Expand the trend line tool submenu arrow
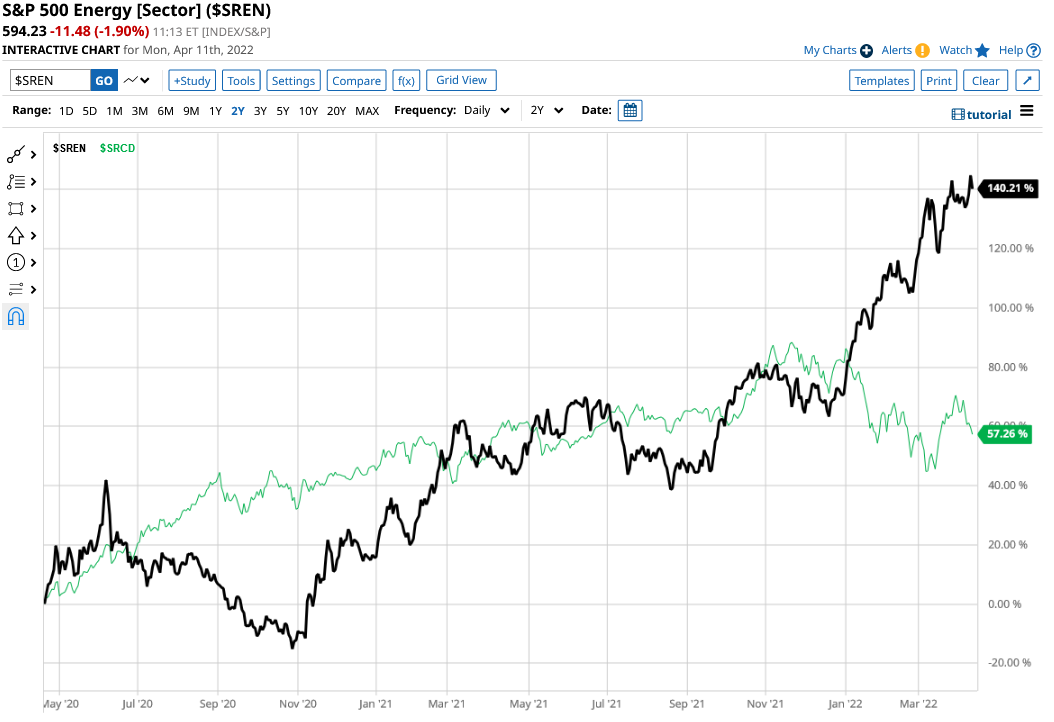The height and width of the screenshot is (722, 1054). (34, 155)
